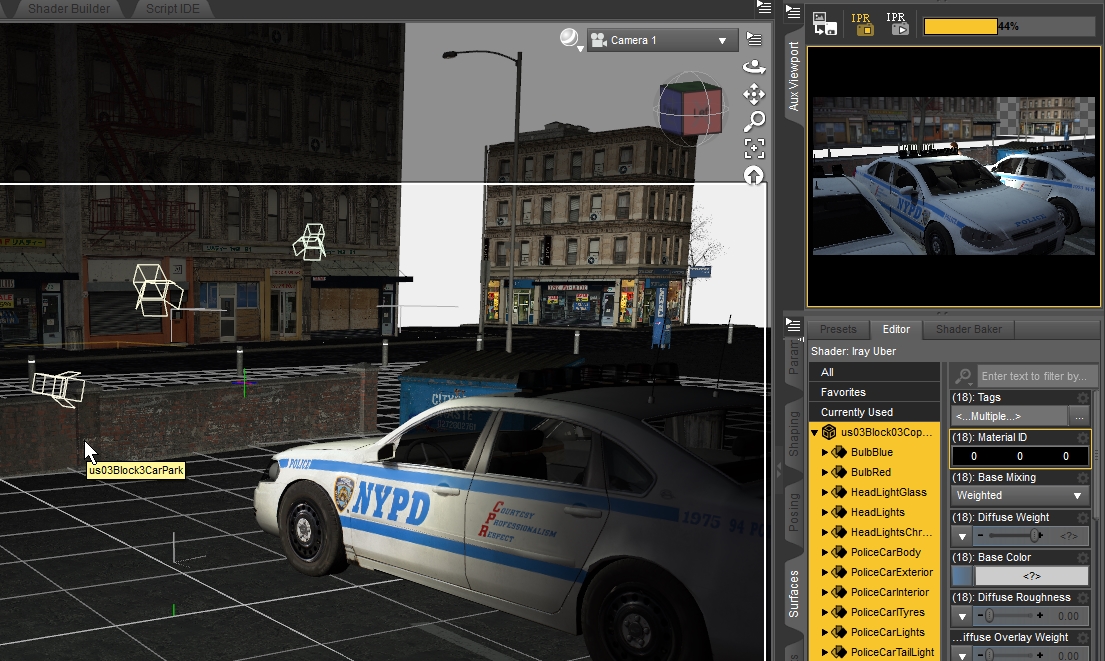1105x661 pixels.
Task: Open the filter search magnifier options
Action: click(x=963, y=376)
